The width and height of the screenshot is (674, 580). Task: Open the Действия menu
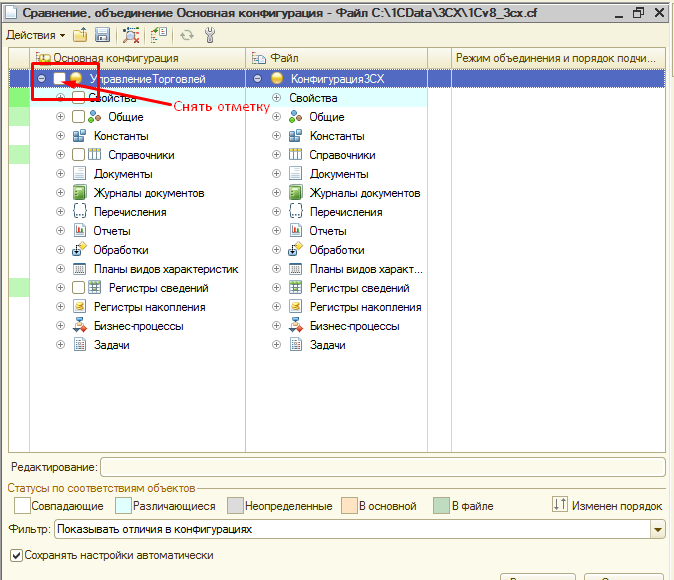(36, 35)
